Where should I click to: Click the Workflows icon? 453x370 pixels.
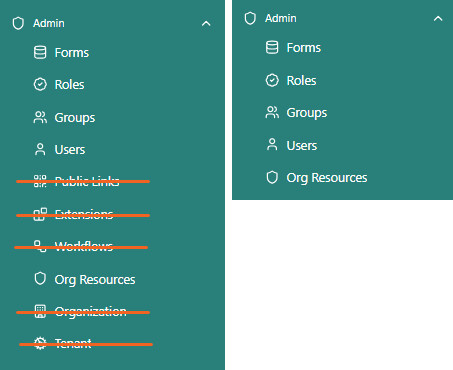point(40,246)
